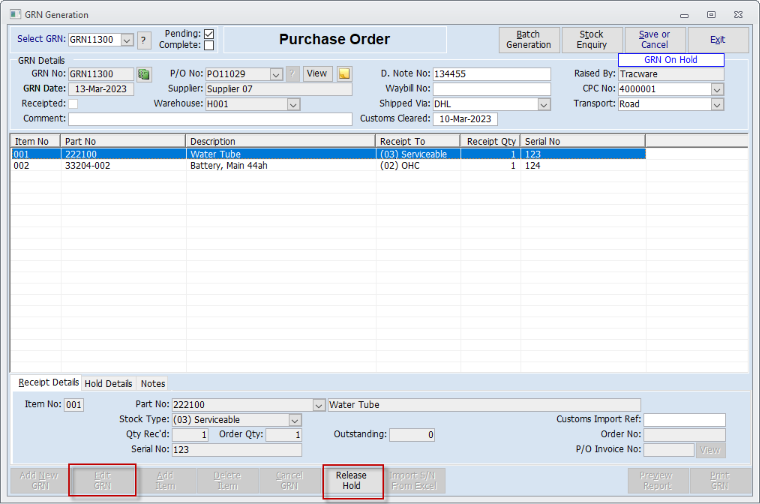Click the Raised By Tracware field
The height and width of the screenshot is (504, 760).
[x=671, y=74]
